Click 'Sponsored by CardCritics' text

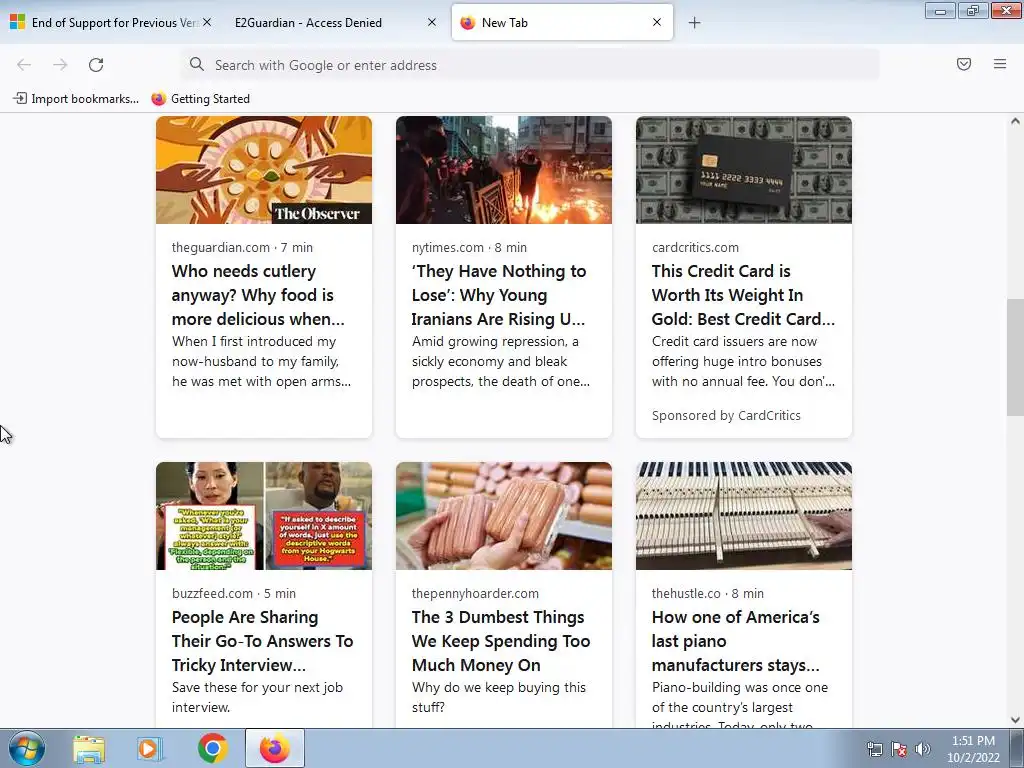[x=726, y=415]
